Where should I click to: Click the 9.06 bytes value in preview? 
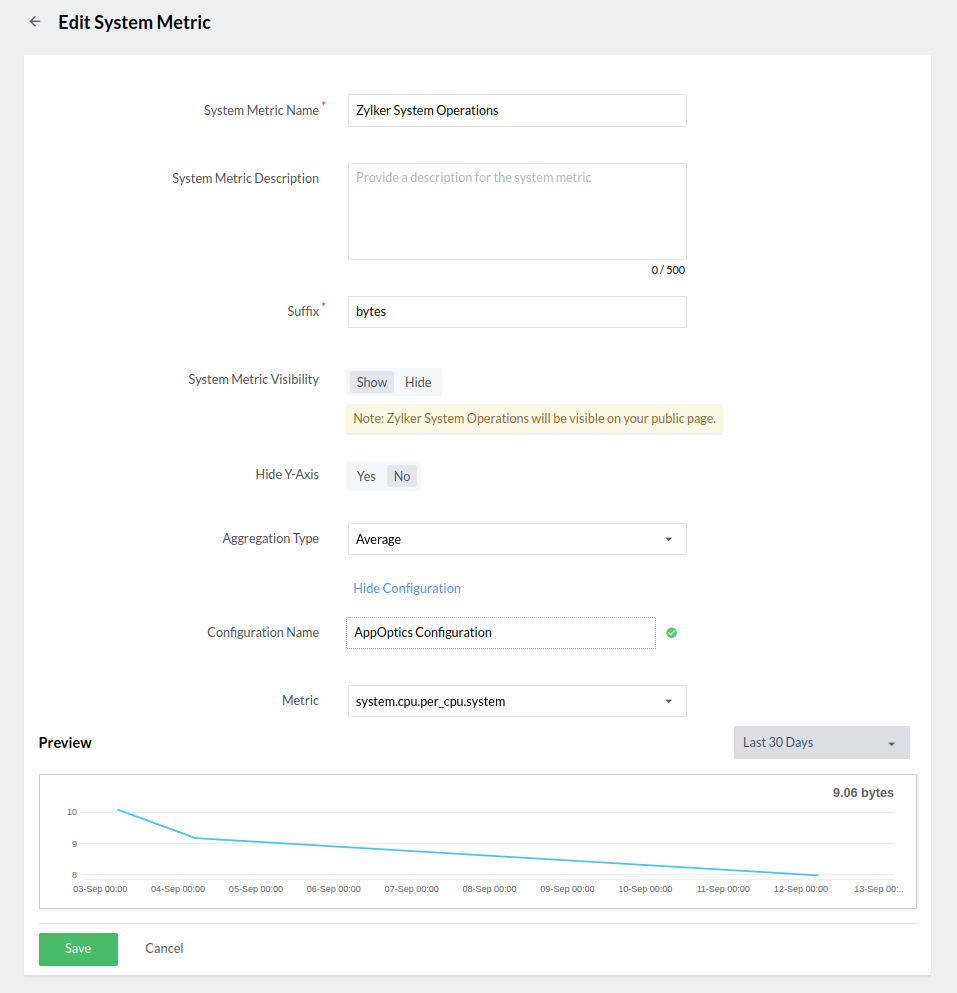click(863, 793)
